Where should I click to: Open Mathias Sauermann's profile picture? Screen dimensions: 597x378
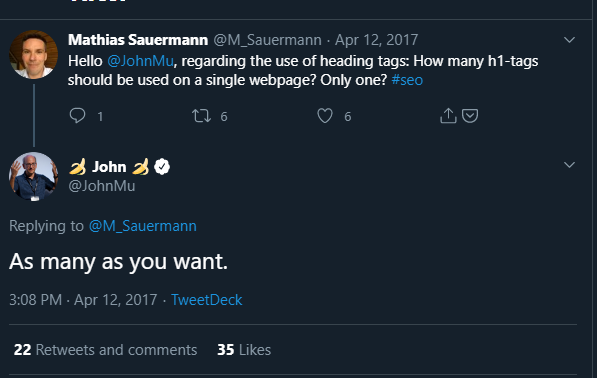tap(34, 54)
